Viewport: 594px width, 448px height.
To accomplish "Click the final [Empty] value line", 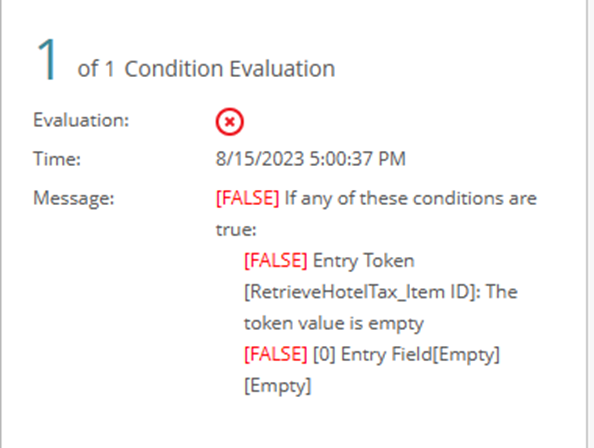I will [278, 386].
